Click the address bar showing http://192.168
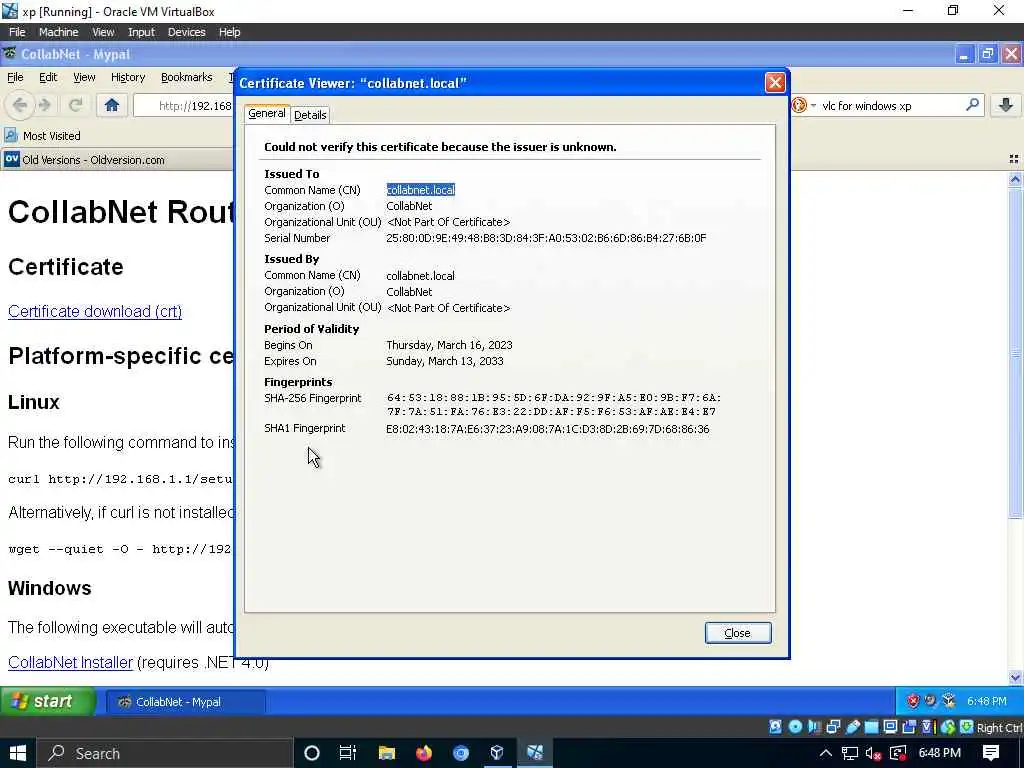1024x768 pixels. point(184,106)
